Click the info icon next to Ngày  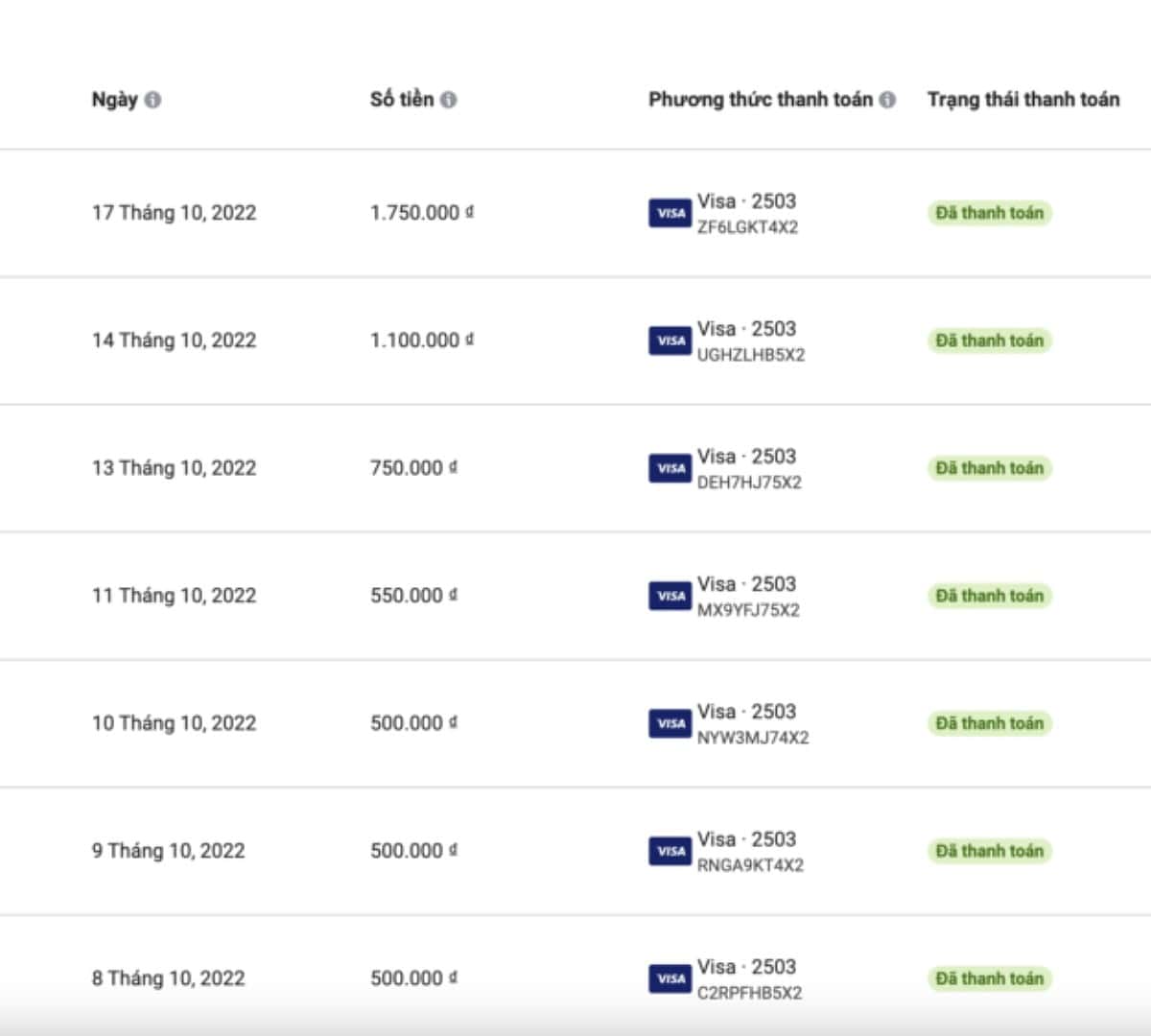153,100
